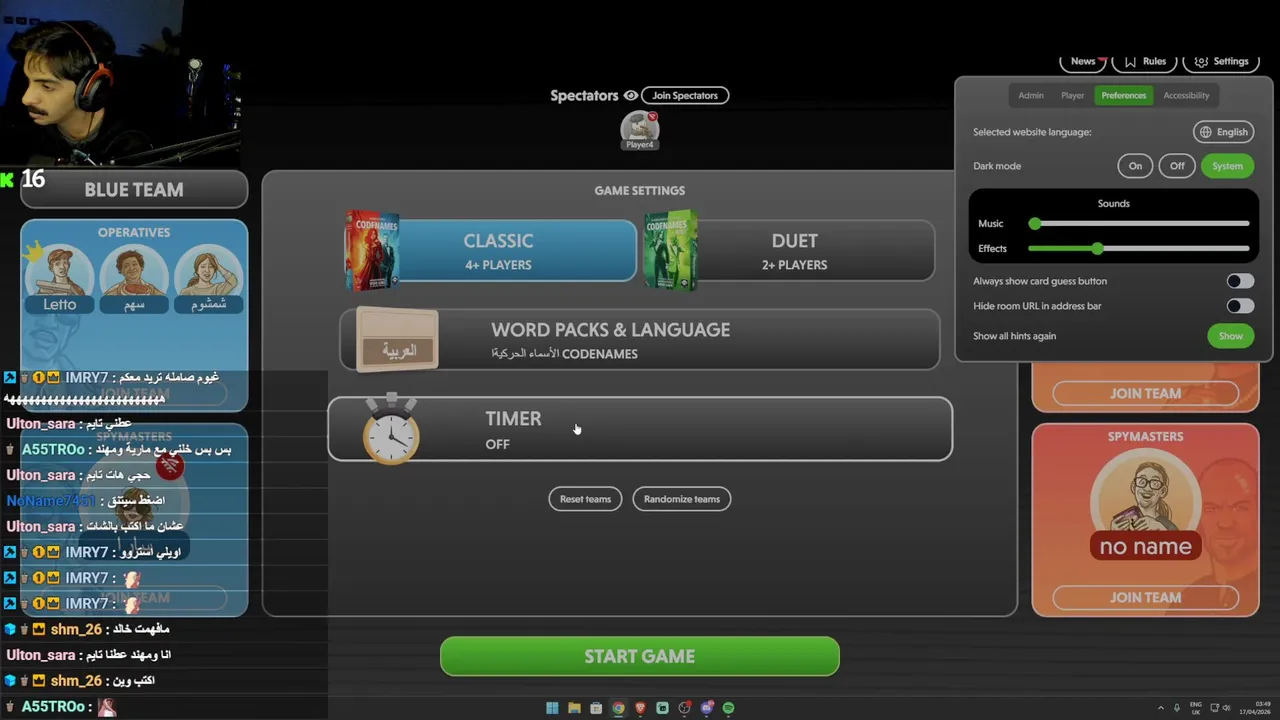Toggle Always show card guess button
Image resolution: width=1280 pixels, height=720 pixels.
point(1240,281)
